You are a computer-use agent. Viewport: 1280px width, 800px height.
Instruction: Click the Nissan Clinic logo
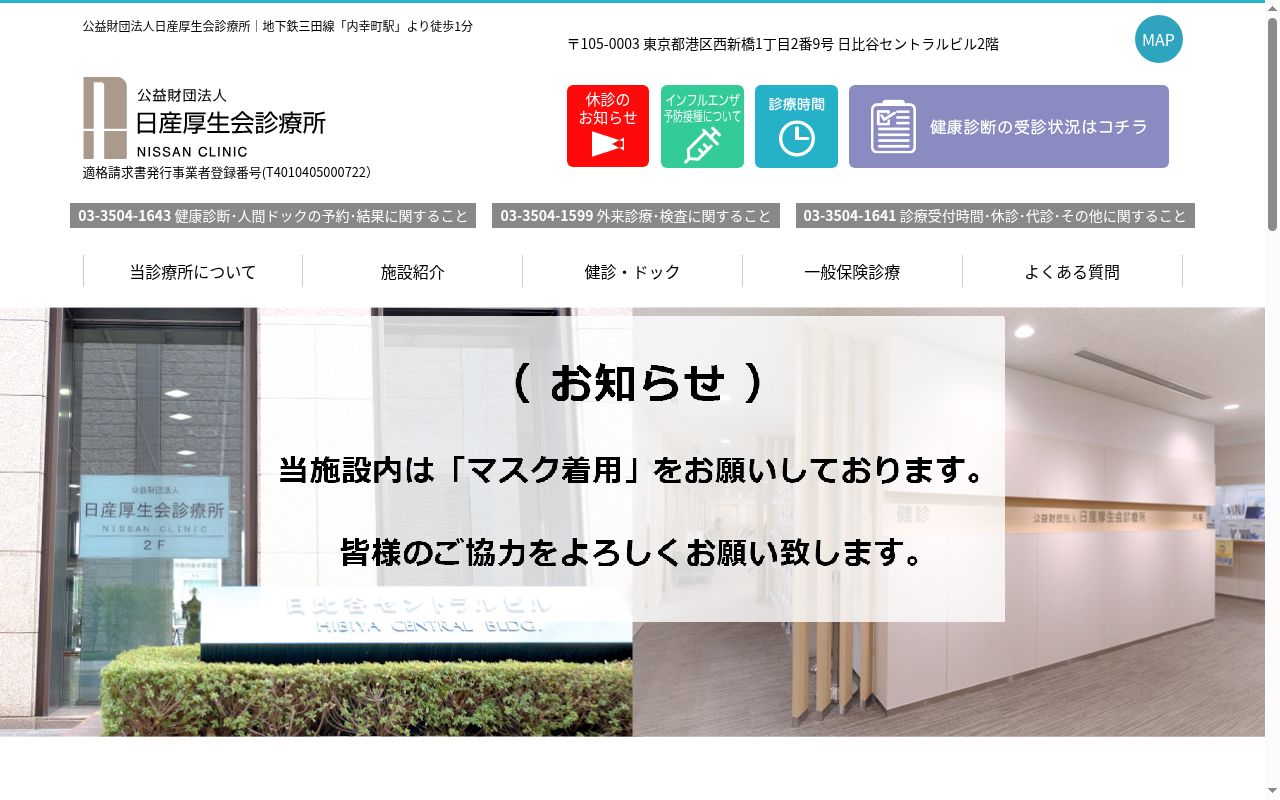205,118
